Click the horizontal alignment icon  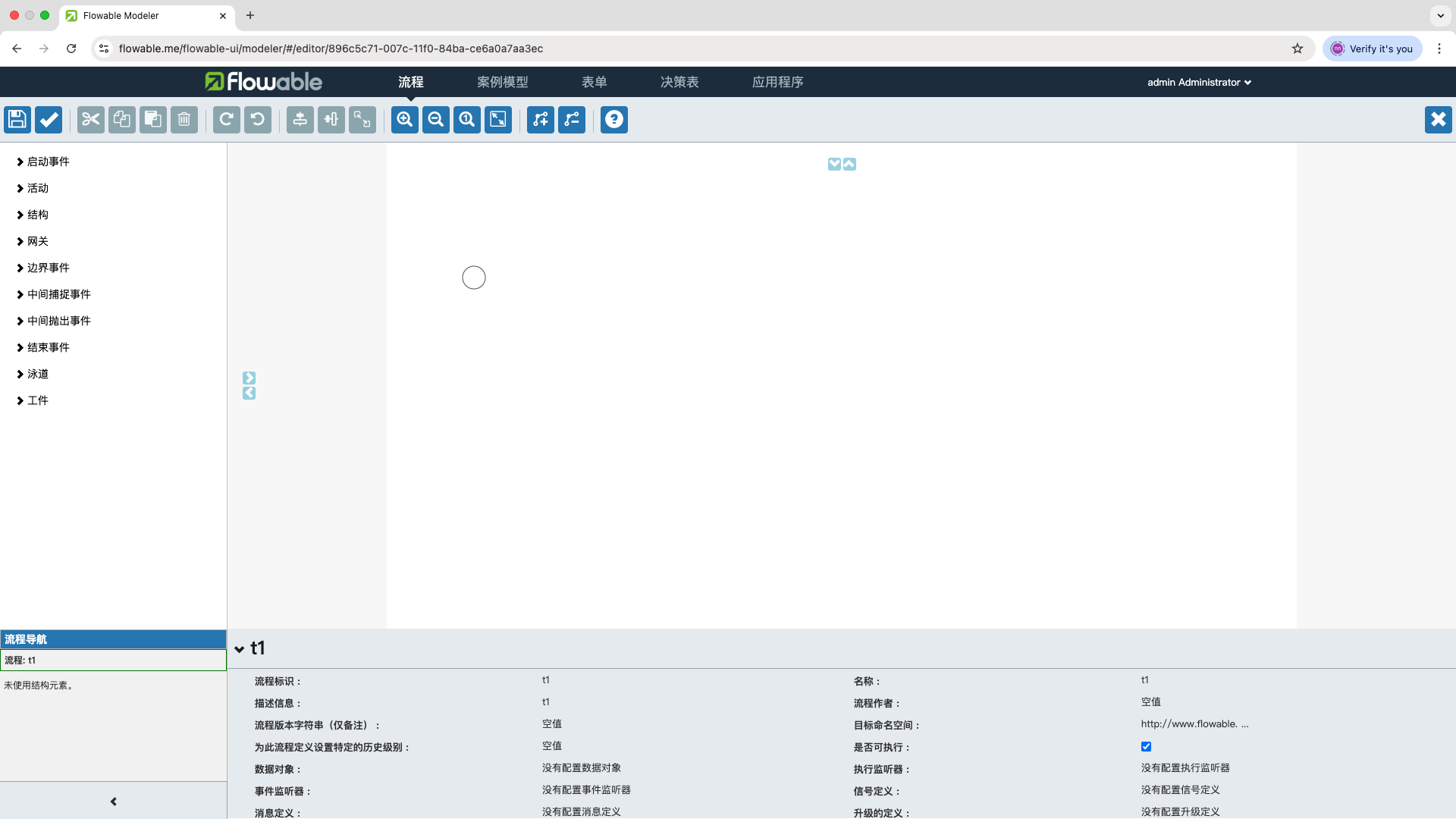pyautogui.click(x=300, y=119)
